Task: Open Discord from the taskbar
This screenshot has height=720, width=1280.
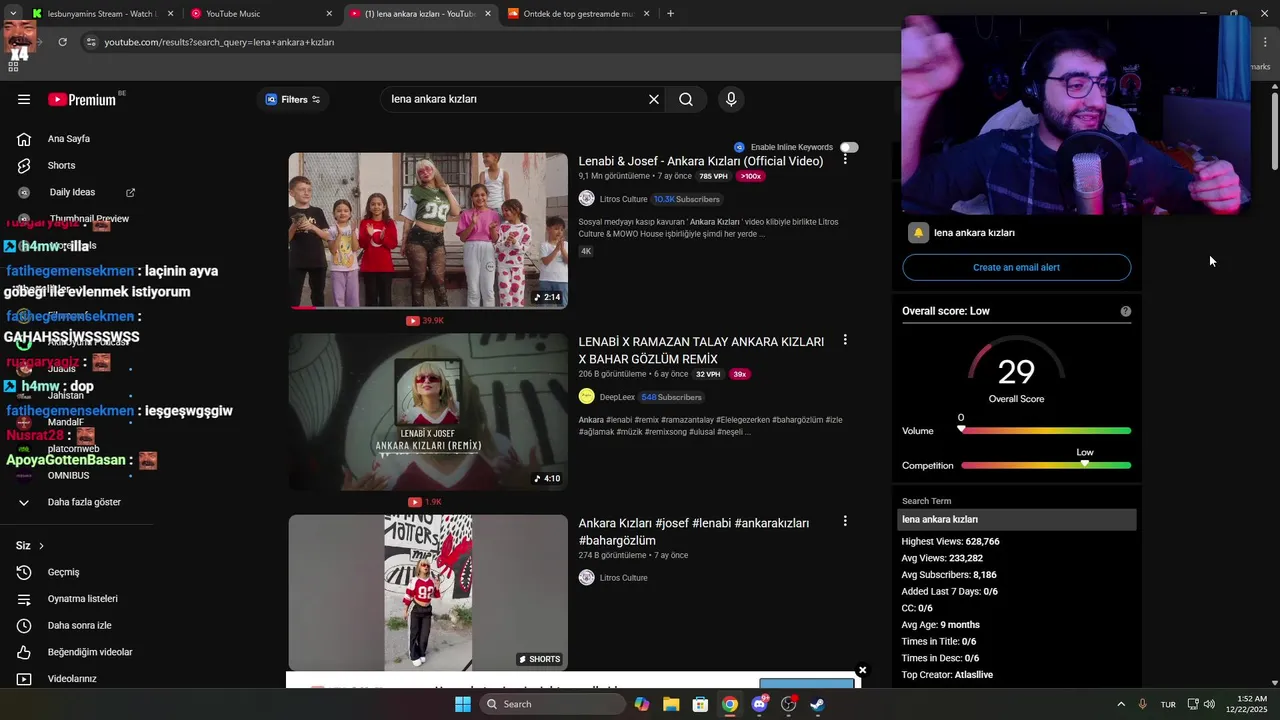Action: (x=759, y=704)
